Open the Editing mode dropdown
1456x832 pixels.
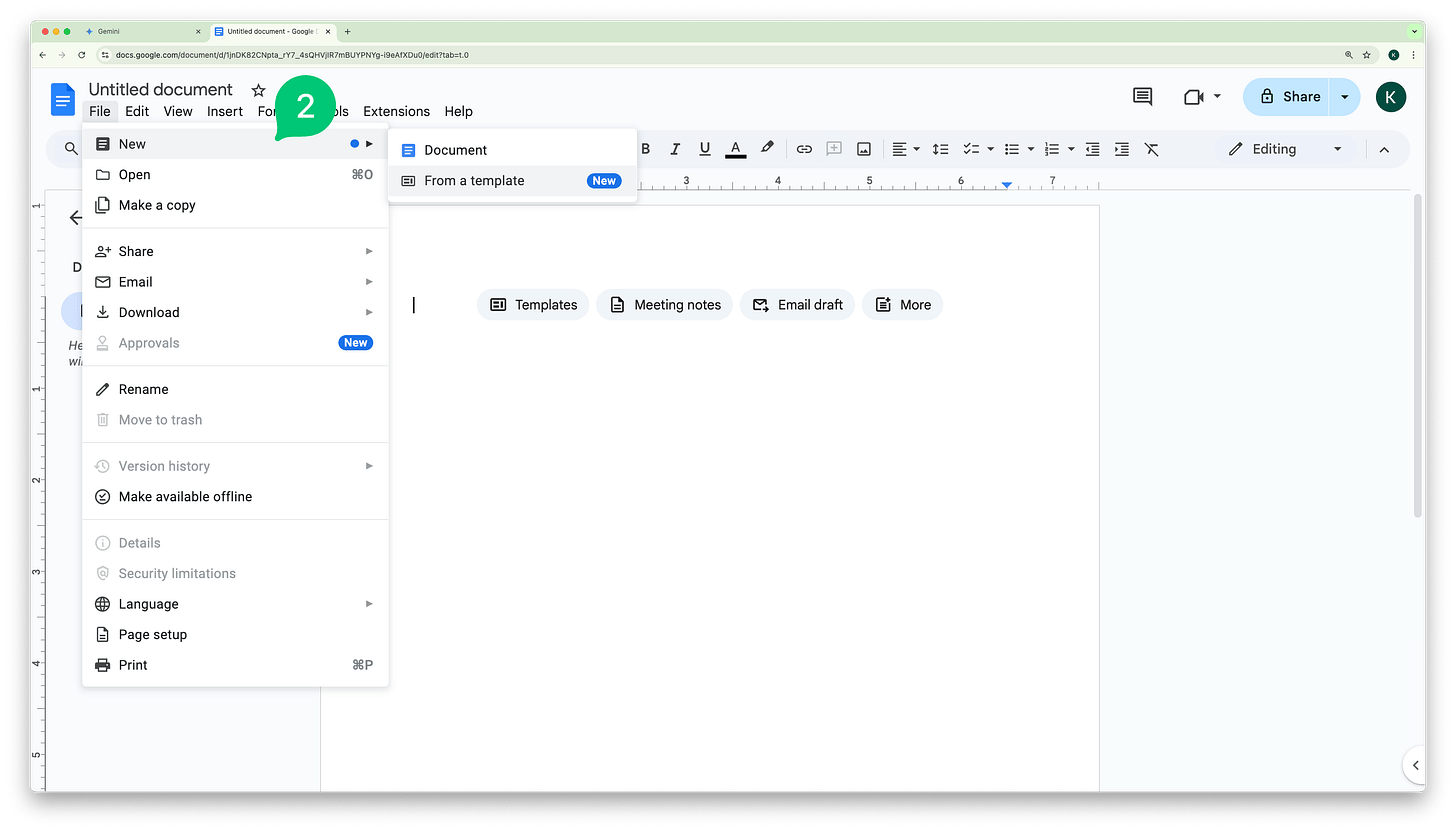pos(1285,149)
